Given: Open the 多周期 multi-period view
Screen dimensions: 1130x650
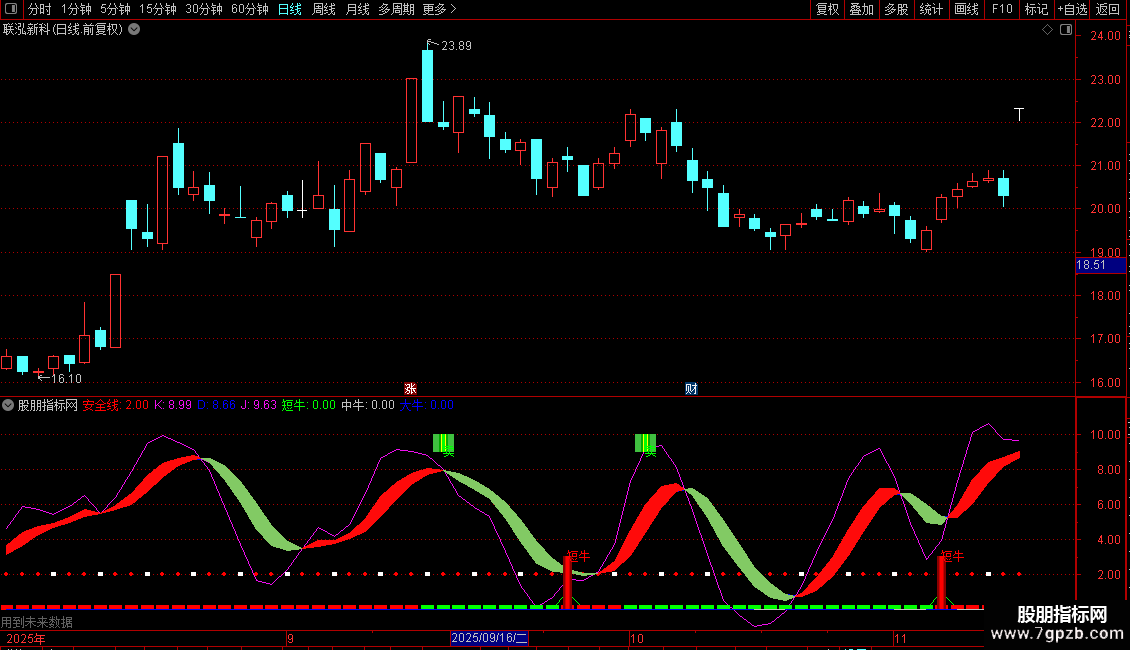Looking at the screenshot, I should [396, 9].
